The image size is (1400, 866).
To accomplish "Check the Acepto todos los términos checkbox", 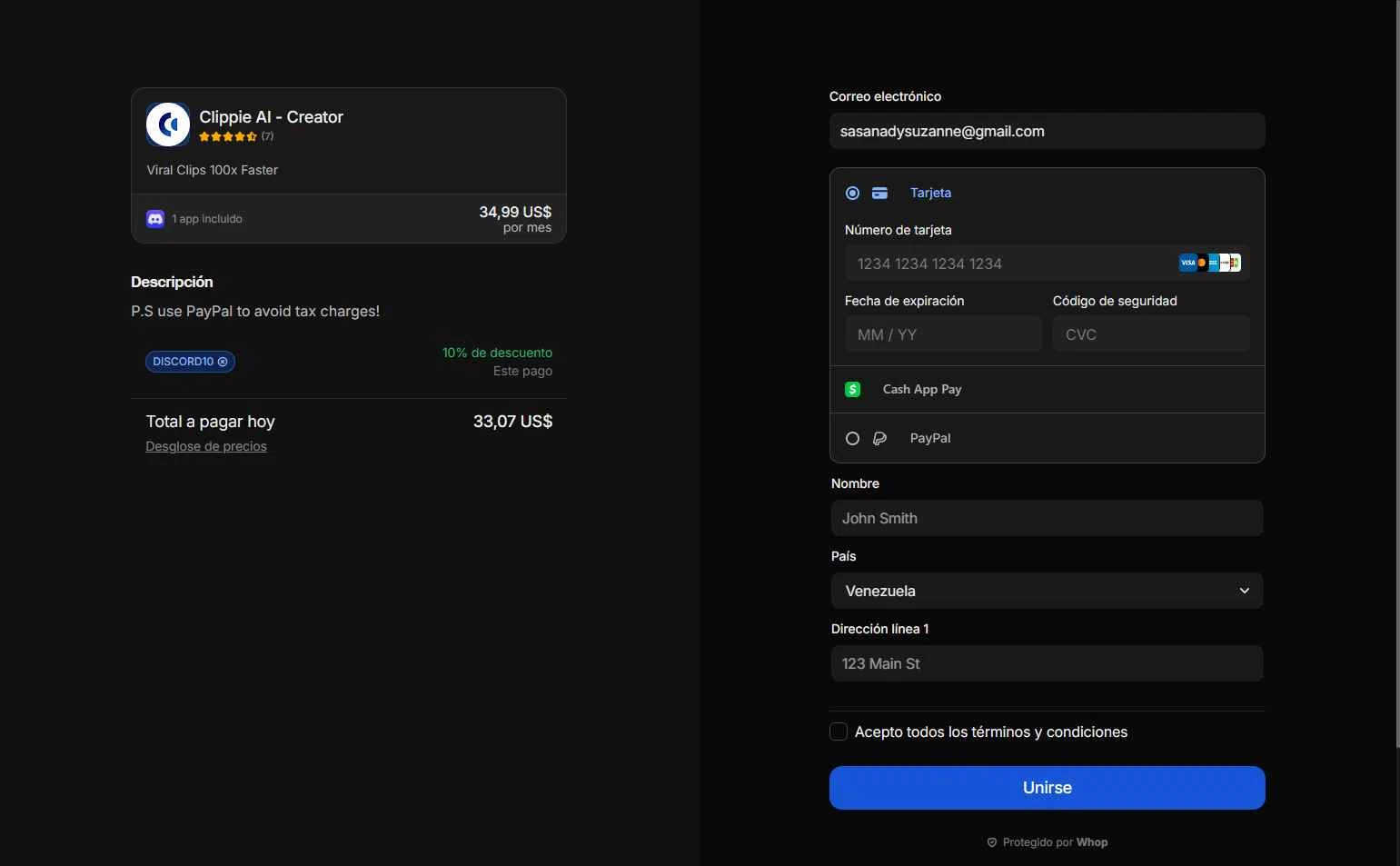I will click(839, 732).
